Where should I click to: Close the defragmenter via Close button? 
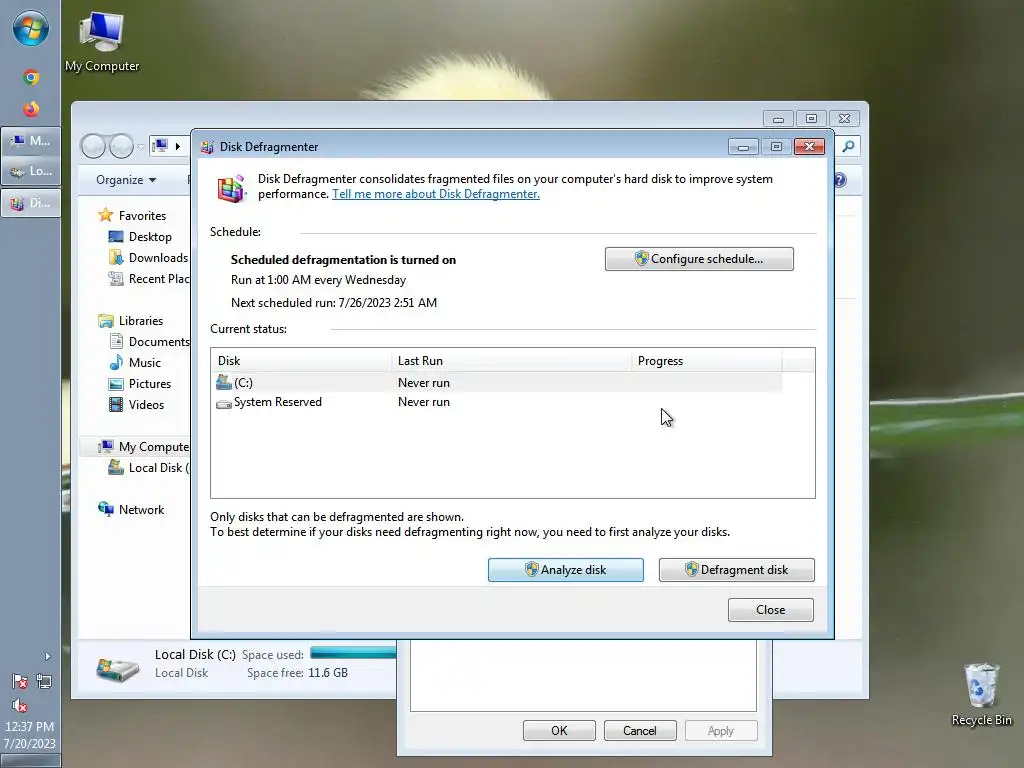(771, 609)
